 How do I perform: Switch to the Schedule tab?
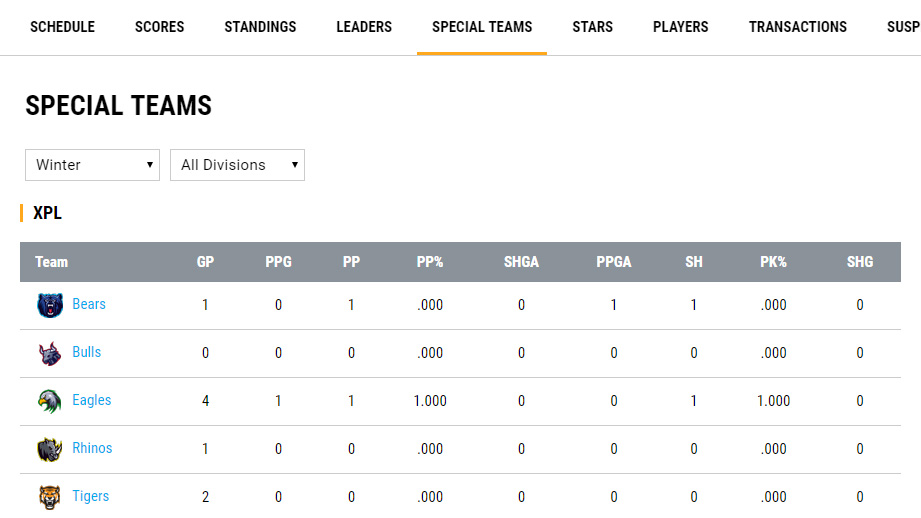[62, 27]
